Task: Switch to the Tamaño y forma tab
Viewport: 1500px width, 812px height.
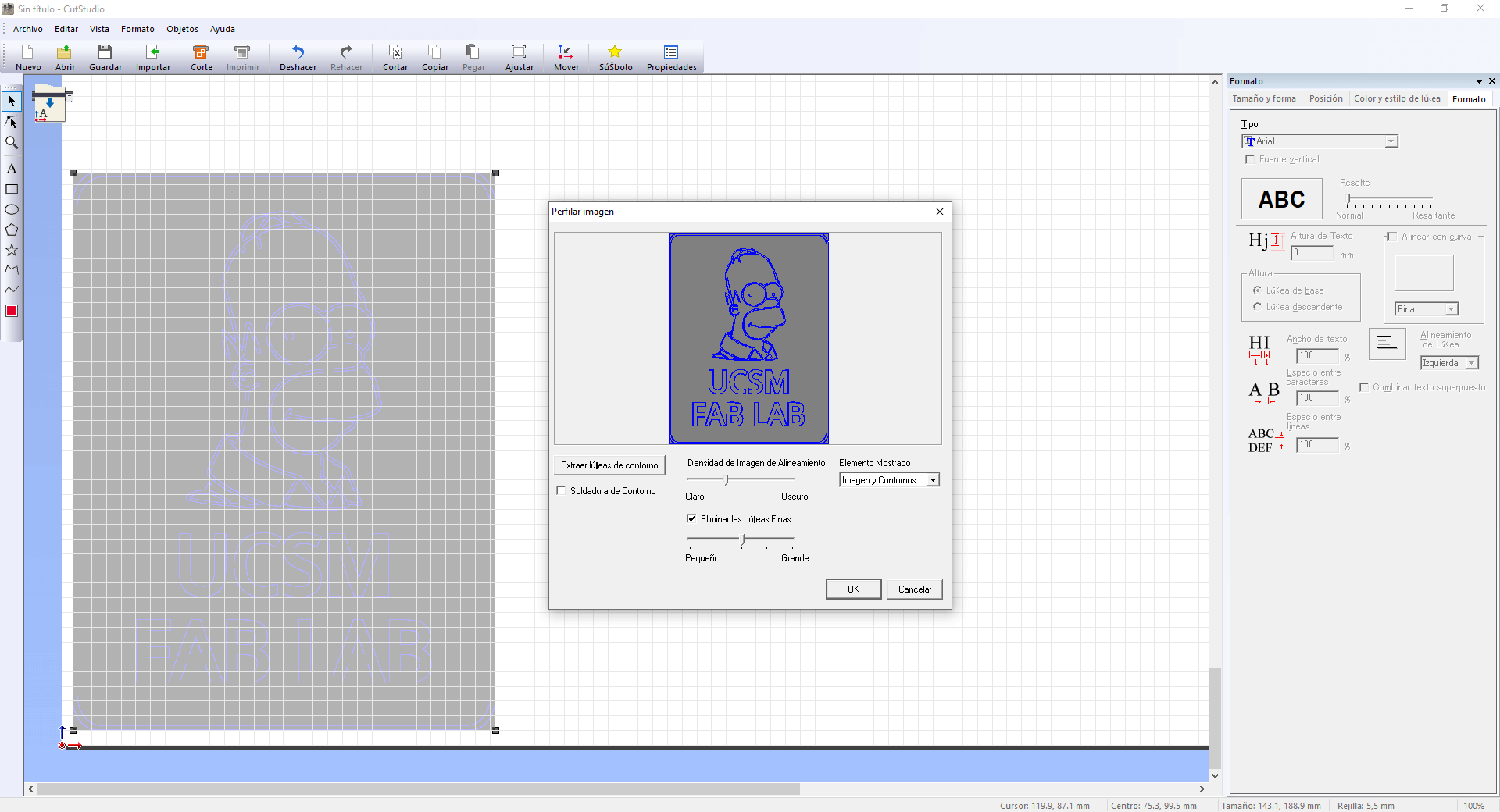Action: tap(1264, 98)
